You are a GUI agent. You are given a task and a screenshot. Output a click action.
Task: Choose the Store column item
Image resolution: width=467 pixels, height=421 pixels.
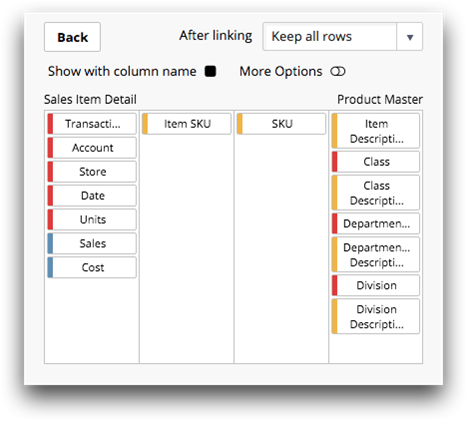[x=92, y=172]
